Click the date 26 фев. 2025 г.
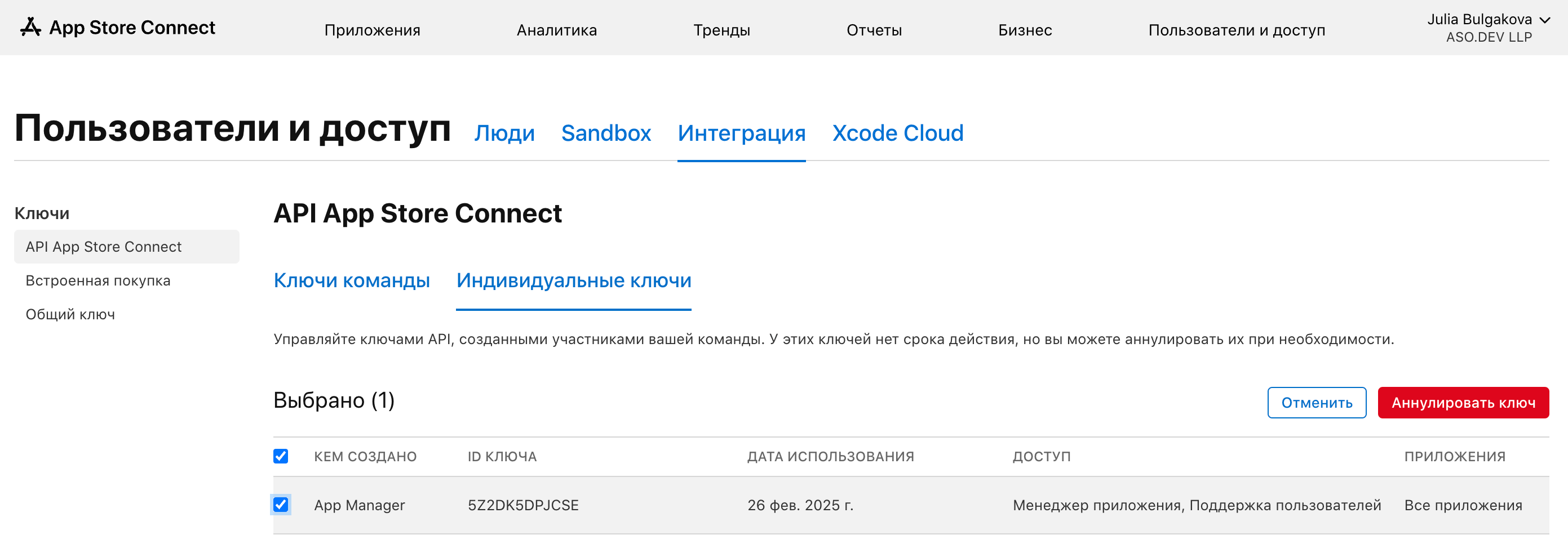1568x535 pixels. [x=800, y=505]
